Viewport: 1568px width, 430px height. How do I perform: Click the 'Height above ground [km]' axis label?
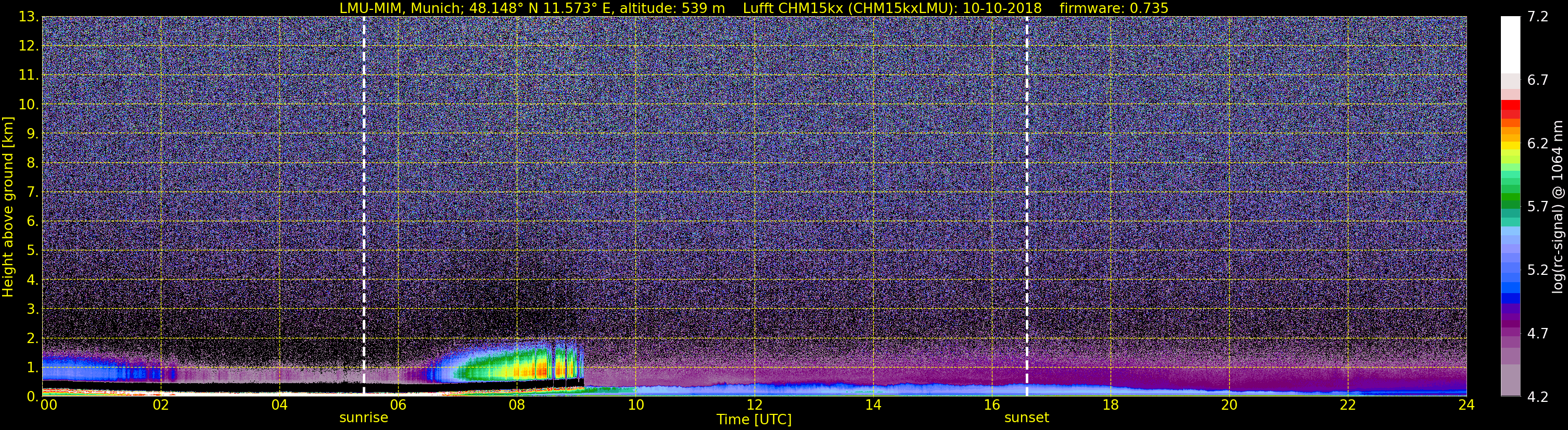click(x=8, y=207)
